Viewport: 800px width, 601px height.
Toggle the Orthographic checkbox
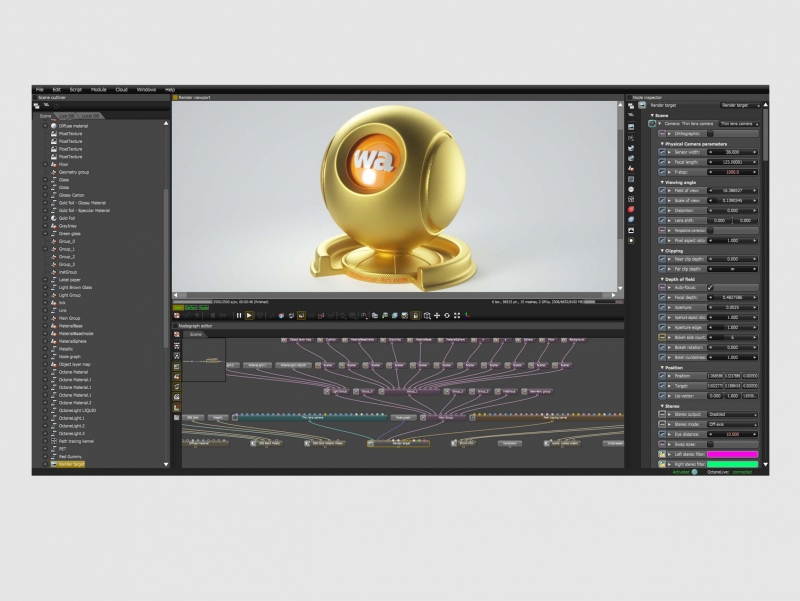[712, 133]
